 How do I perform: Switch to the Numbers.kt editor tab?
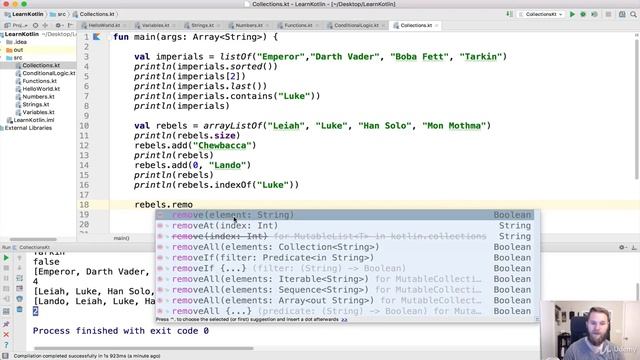pos(249,25)
